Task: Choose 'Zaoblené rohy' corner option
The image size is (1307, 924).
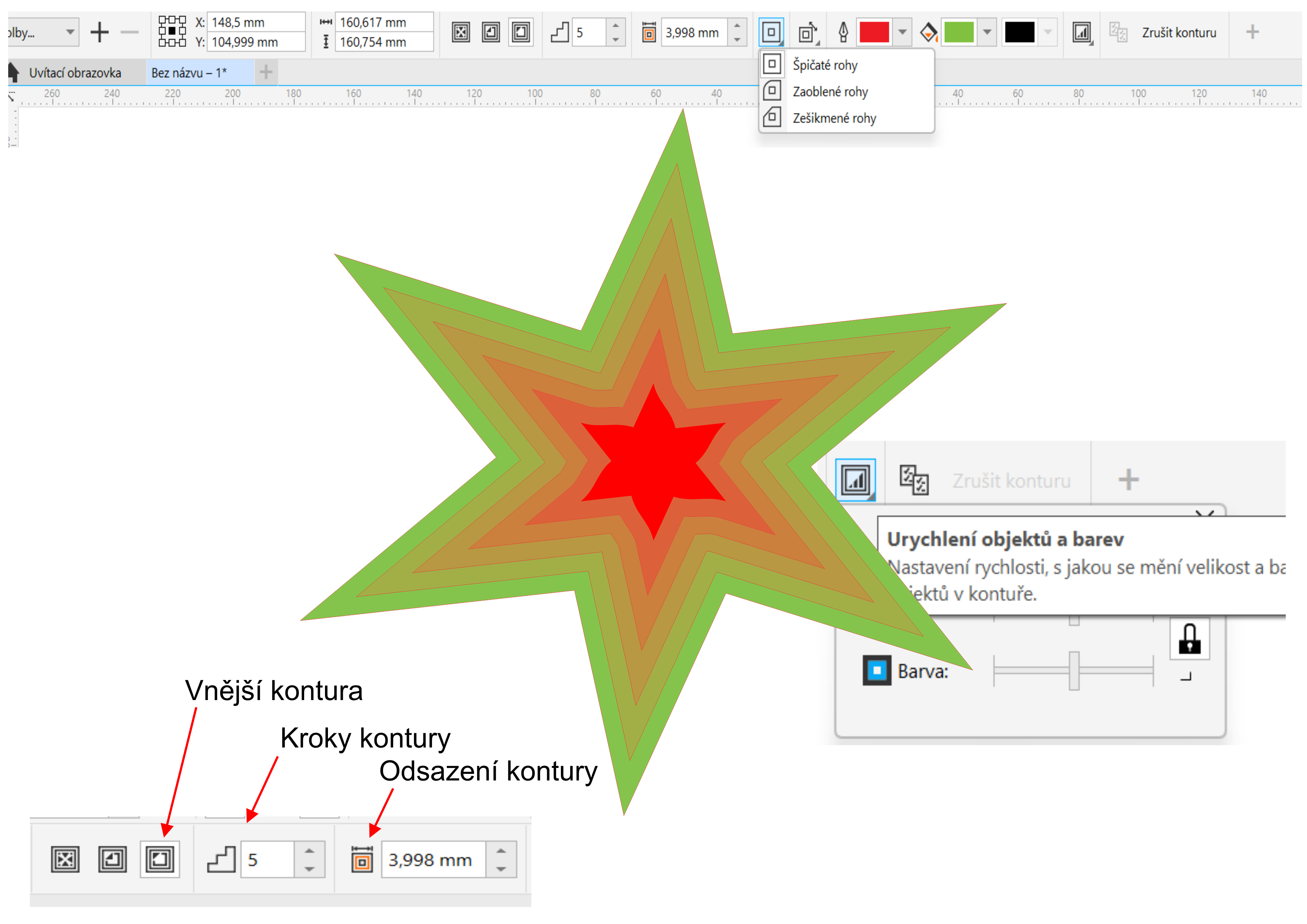Action: tap(830, 92)
